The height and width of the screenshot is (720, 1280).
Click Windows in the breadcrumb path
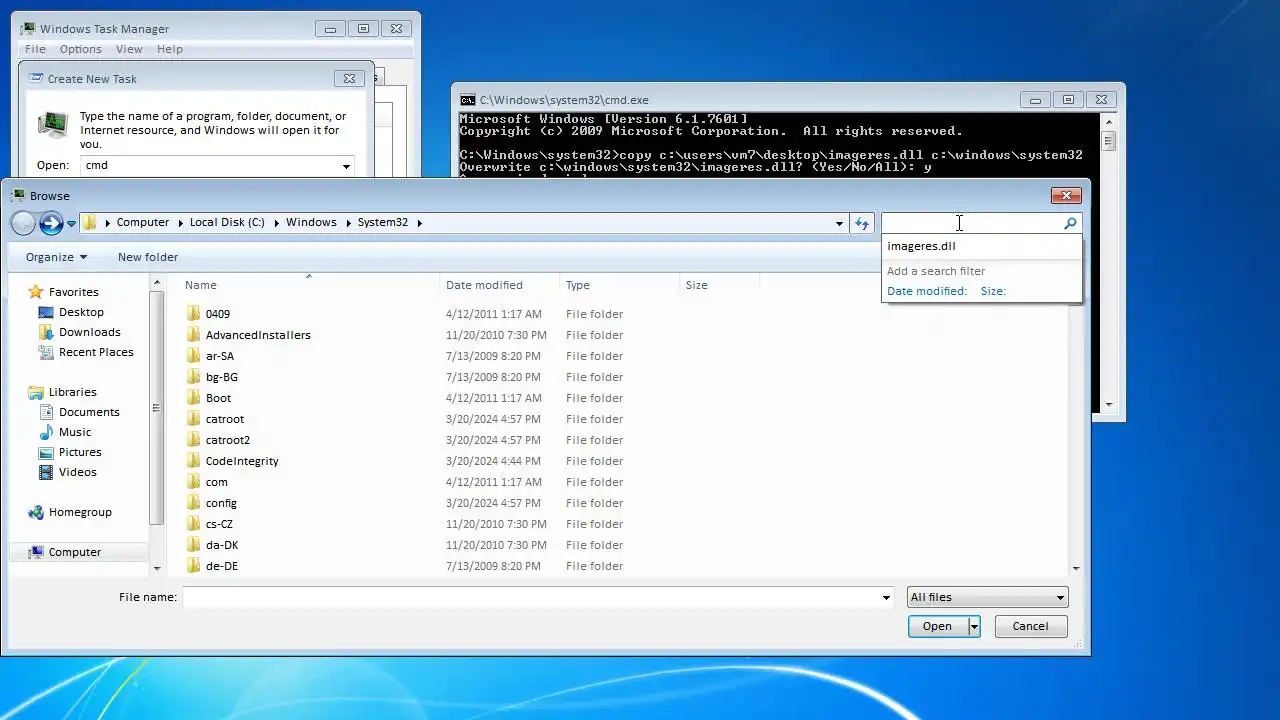point(311,222)
